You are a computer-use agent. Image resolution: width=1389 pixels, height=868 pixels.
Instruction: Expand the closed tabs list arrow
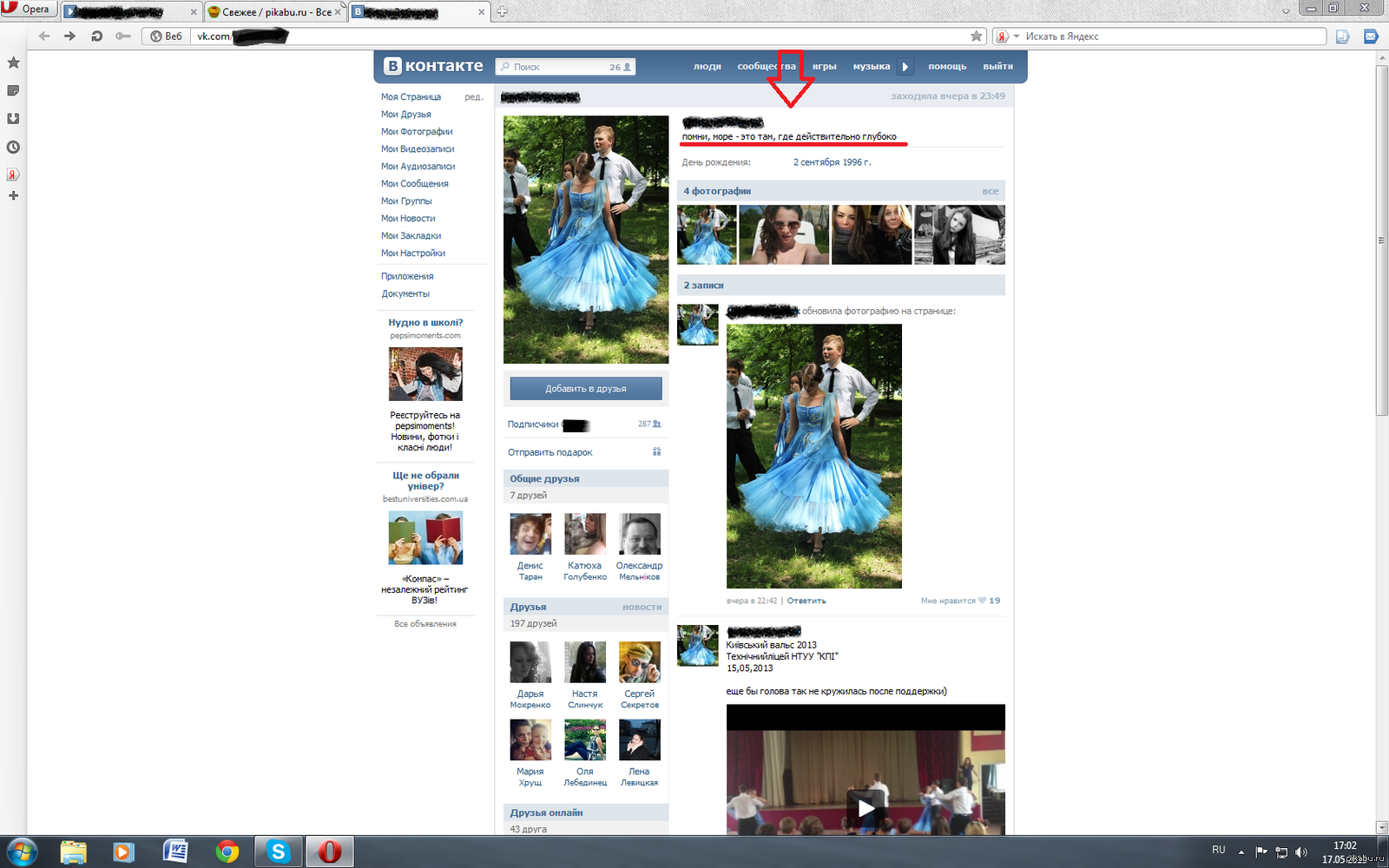1286,11
